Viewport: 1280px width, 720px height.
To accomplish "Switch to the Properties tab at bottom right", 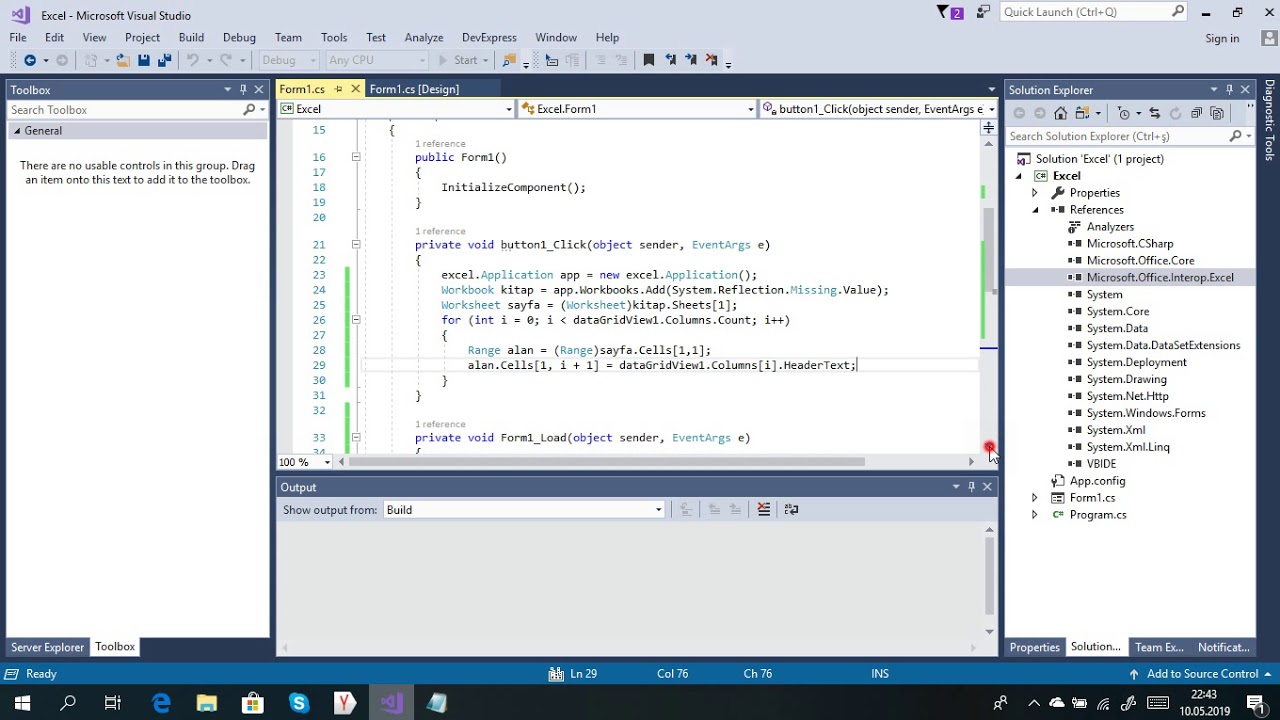I will pos(1034,647).
